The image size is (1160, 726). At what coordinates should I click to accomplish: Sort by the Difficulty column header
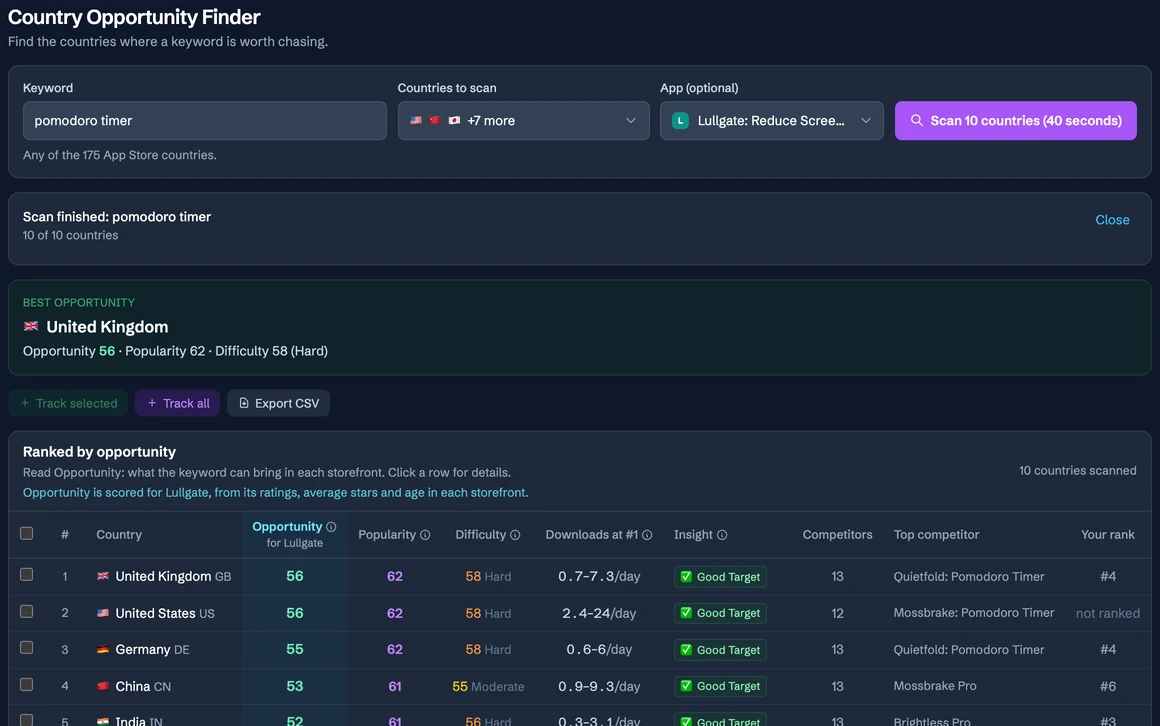481,535
